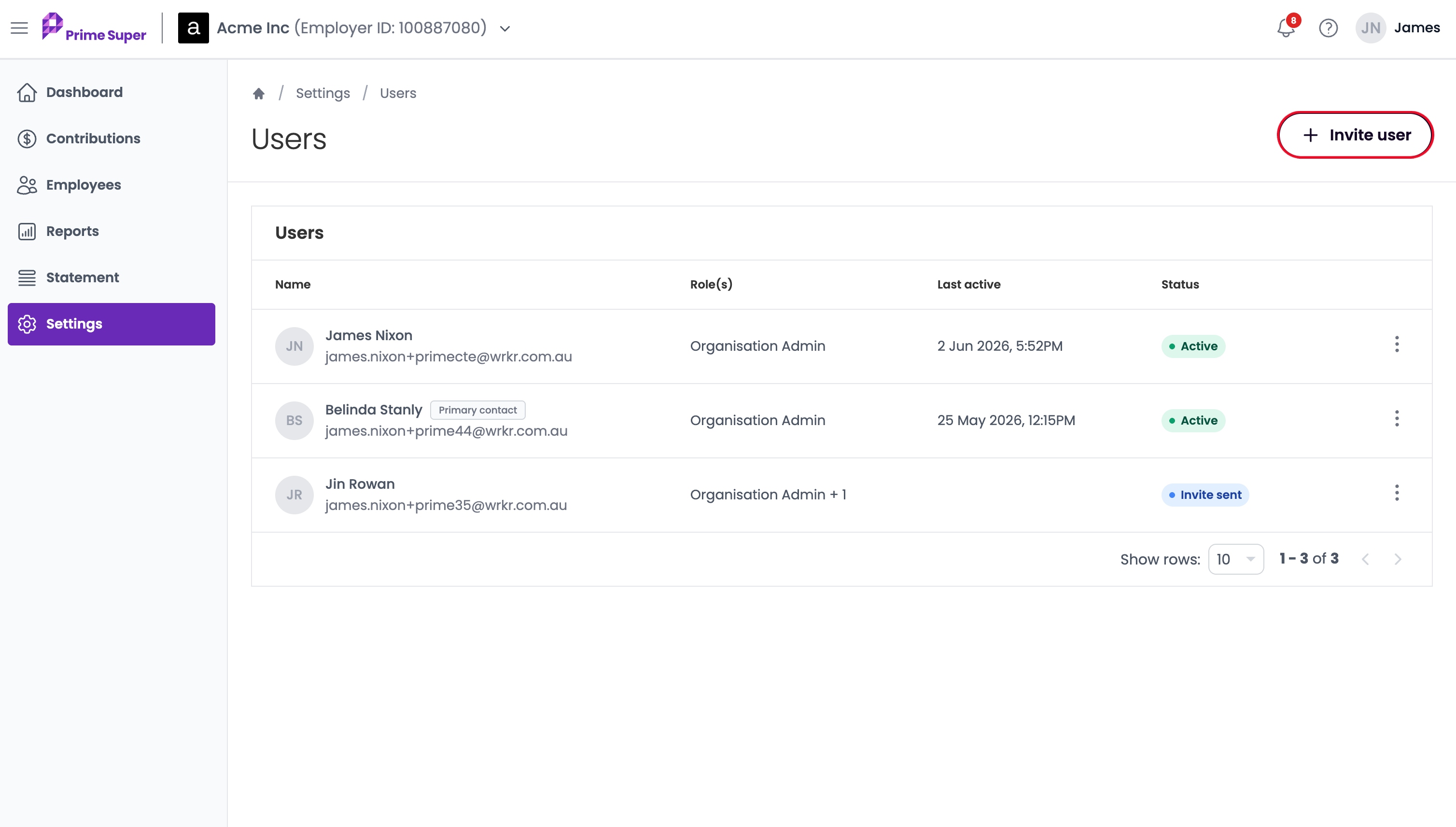Go to next page of users

click(x=1398, y=559)
